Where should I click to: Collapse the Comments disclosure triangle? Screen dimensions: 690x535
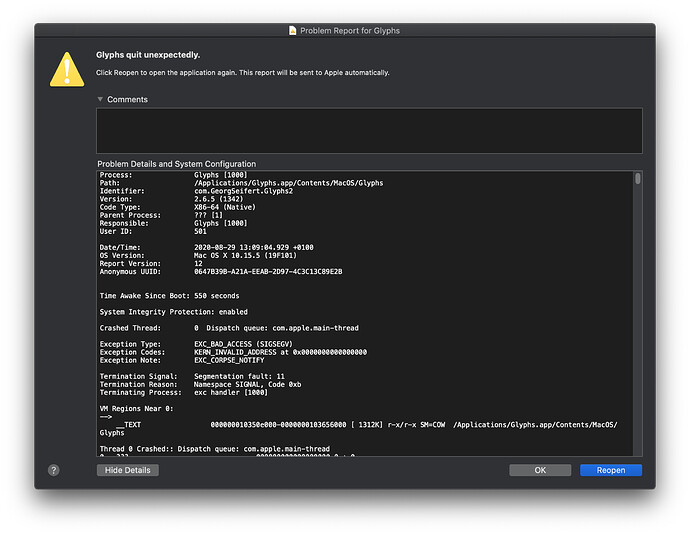pyautogui.click(x=100, y=99)
